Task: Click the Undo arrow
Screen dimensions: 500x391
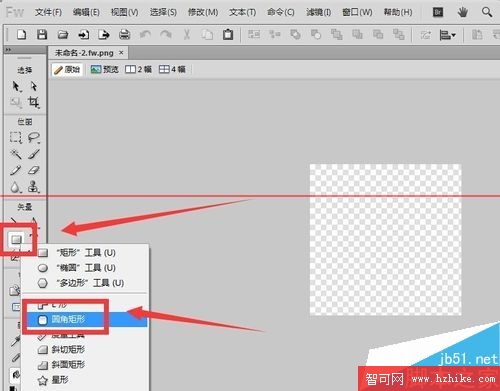Action: (145, 34)
